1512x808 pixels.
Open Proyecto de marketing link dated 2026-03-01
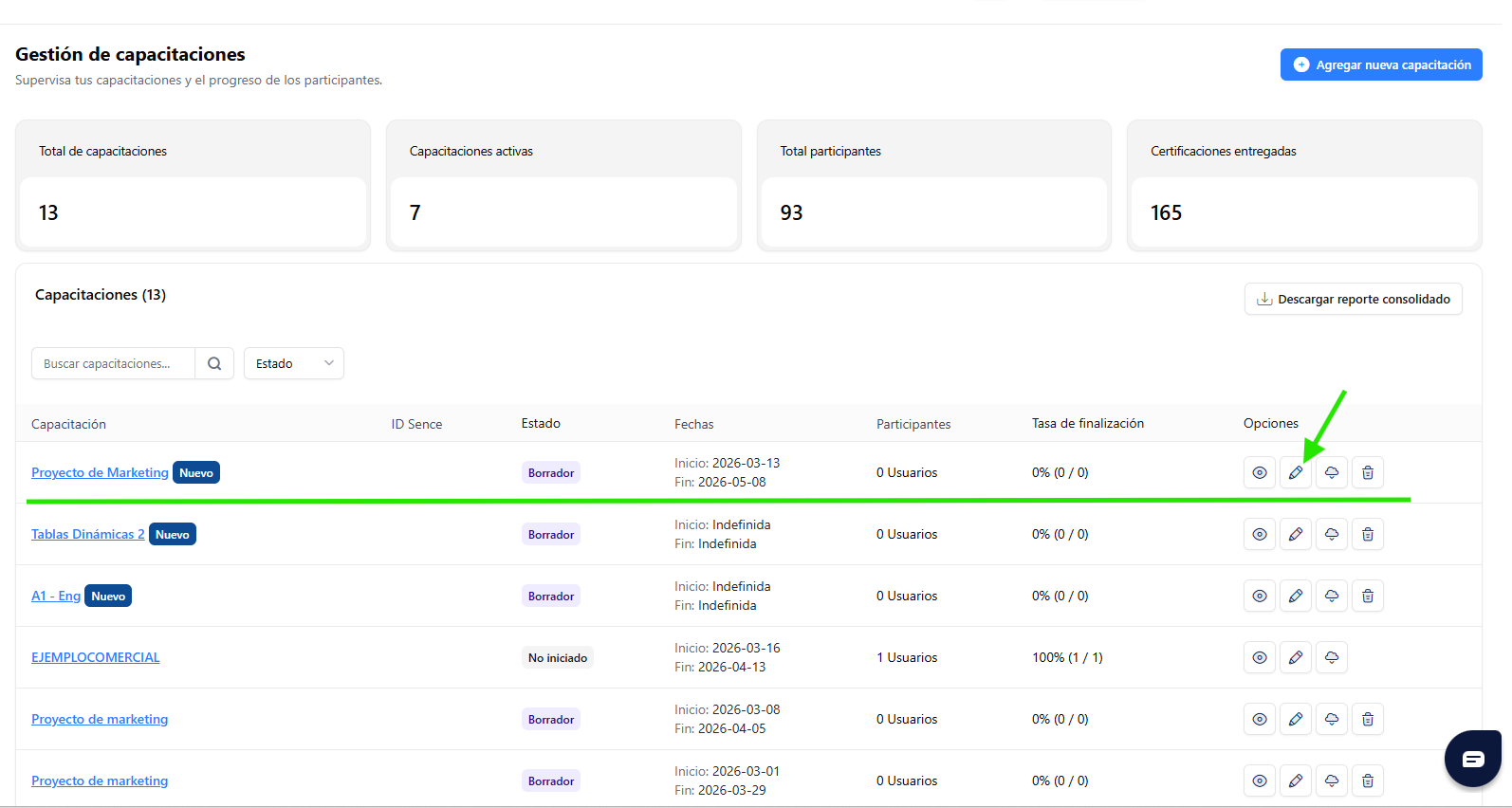pos(100,780)
